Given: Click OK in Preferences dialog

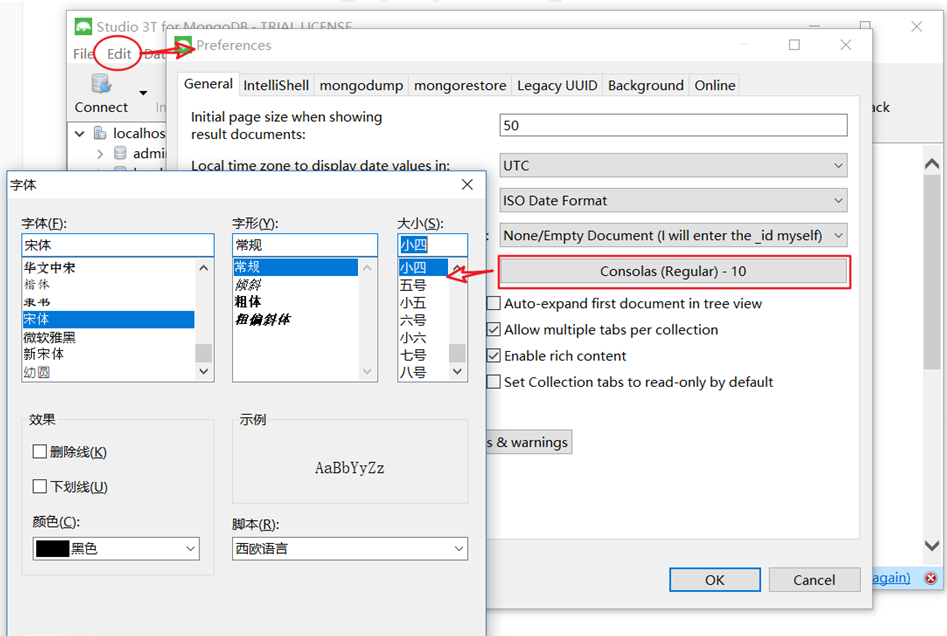Looking at the screenshot, I should [714, 580].
